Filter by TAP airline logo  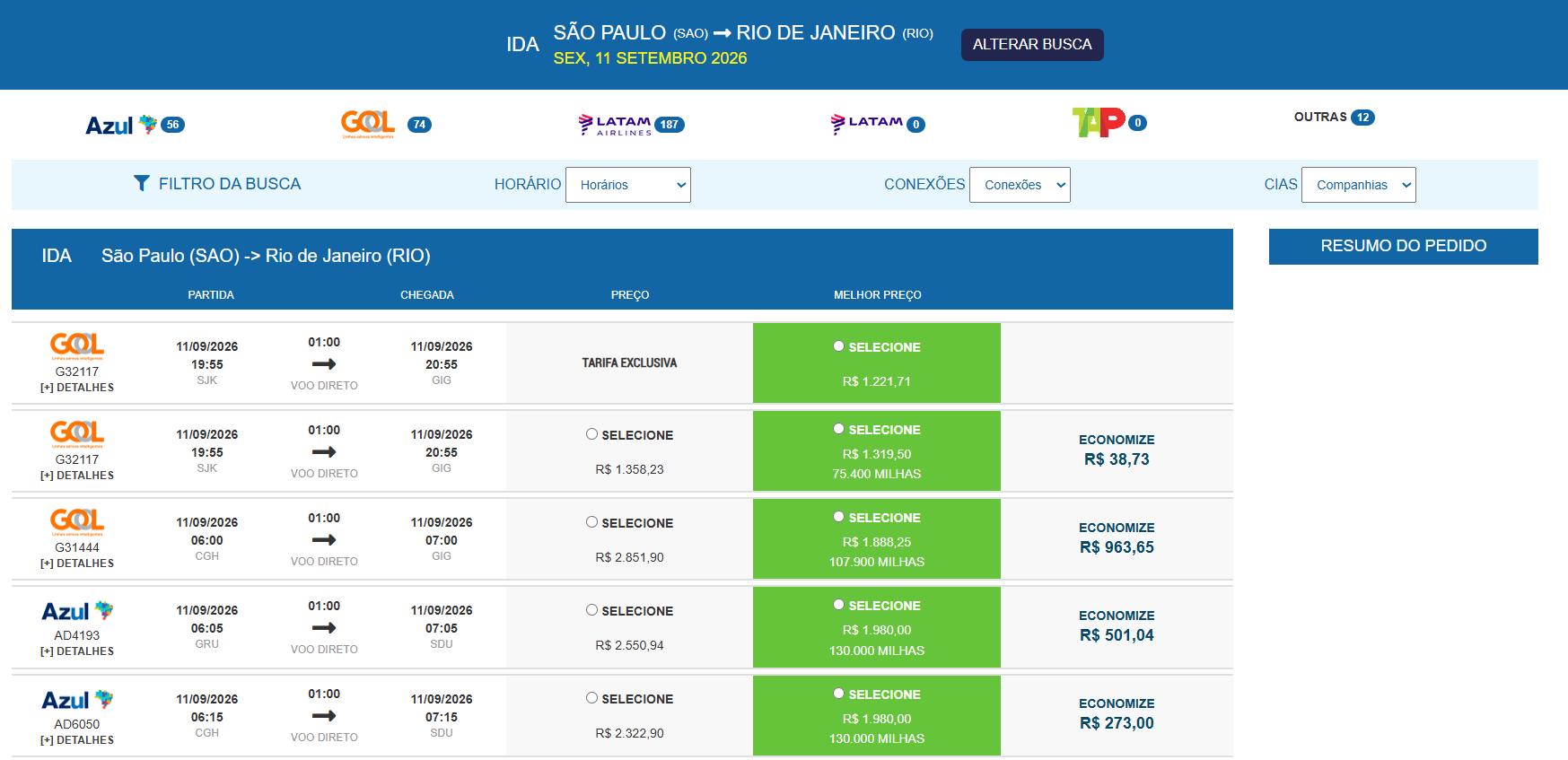[1099, 123]
